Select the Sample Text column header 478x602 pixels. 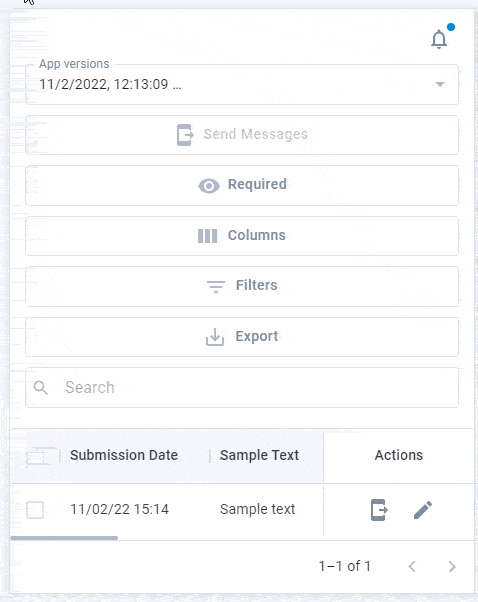[259, 455]
